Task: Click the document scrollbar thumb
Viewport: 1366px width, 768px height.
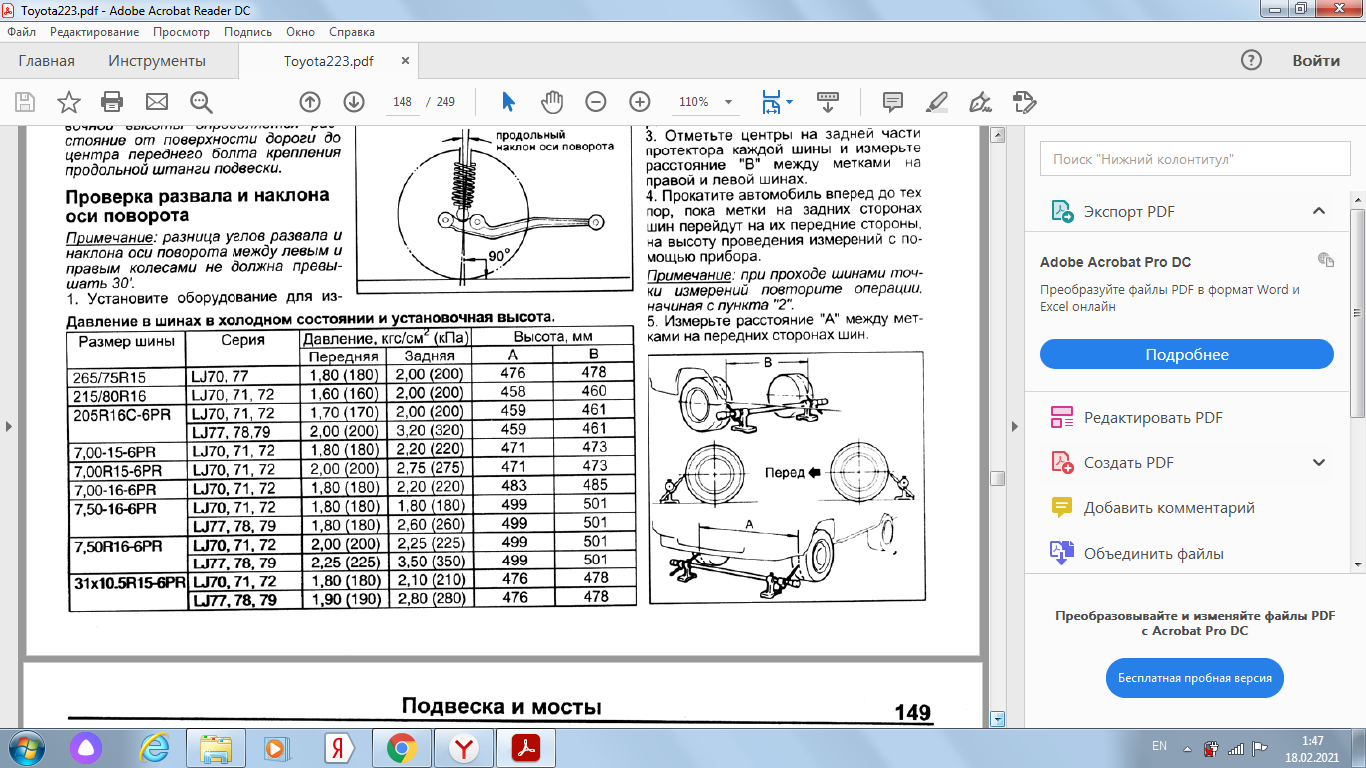Action: [x=996, y=479]
